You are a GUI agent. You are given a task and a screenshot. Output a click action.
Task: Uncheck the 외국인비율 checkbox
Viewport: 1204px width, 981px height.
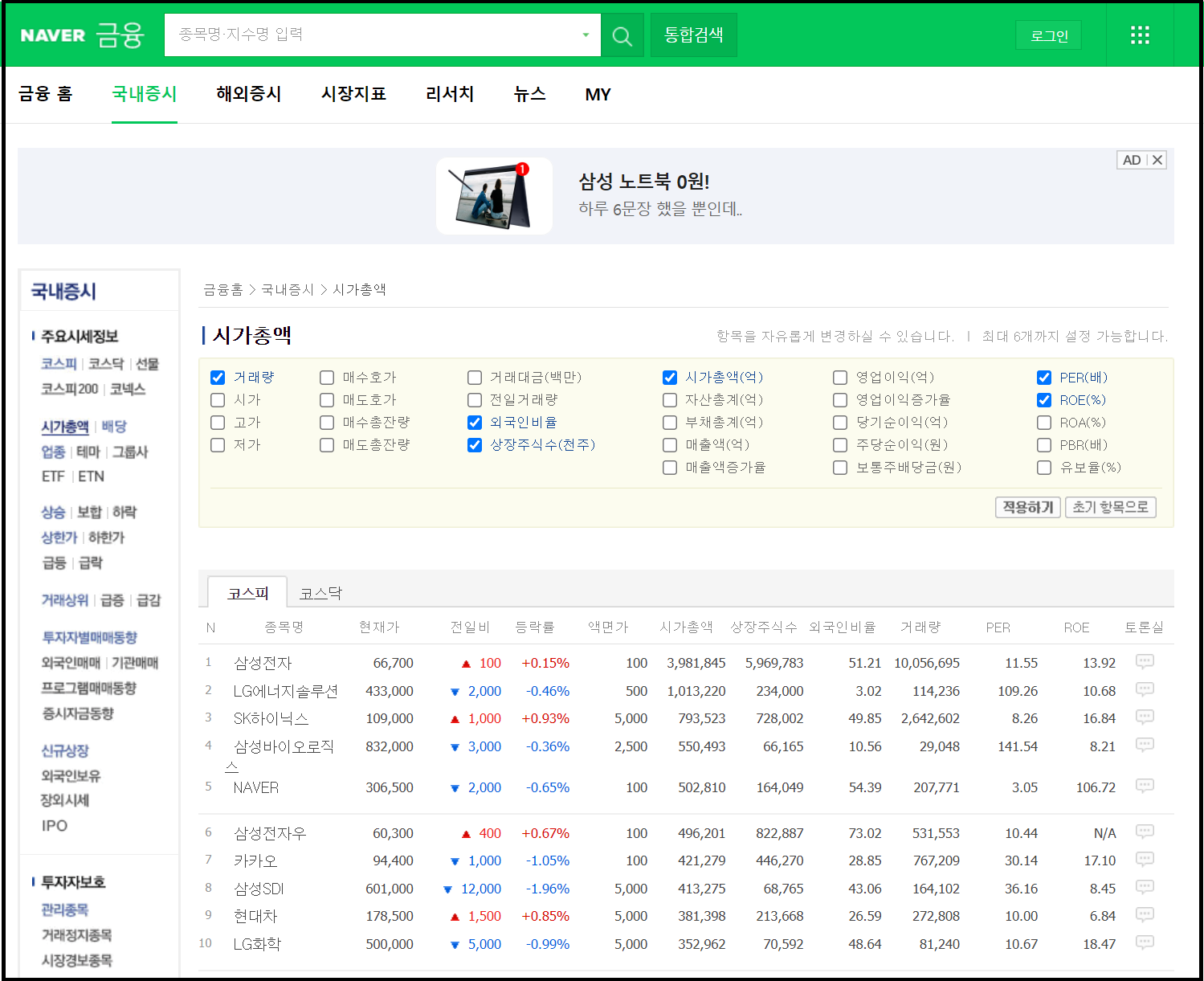(475, 423)
